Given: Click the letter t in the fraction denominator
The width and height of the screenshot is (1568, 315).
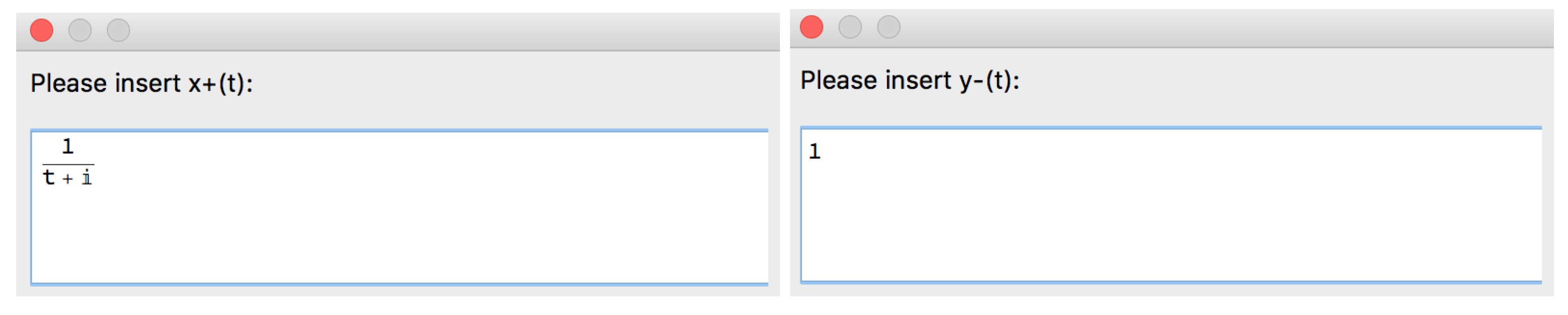Looking at the screenshot, I should [x=48, y=177].
